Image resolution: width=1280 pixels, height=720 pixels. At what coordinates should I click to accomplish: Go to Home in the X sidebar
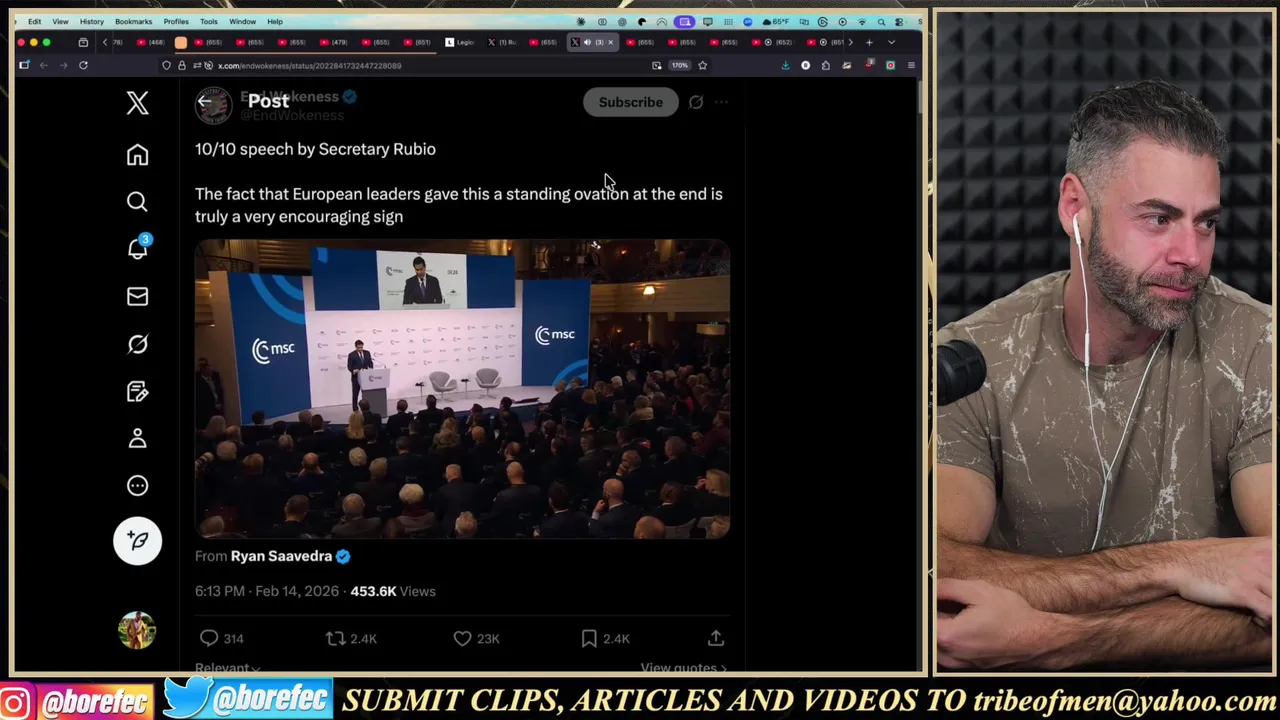point(137,154)
